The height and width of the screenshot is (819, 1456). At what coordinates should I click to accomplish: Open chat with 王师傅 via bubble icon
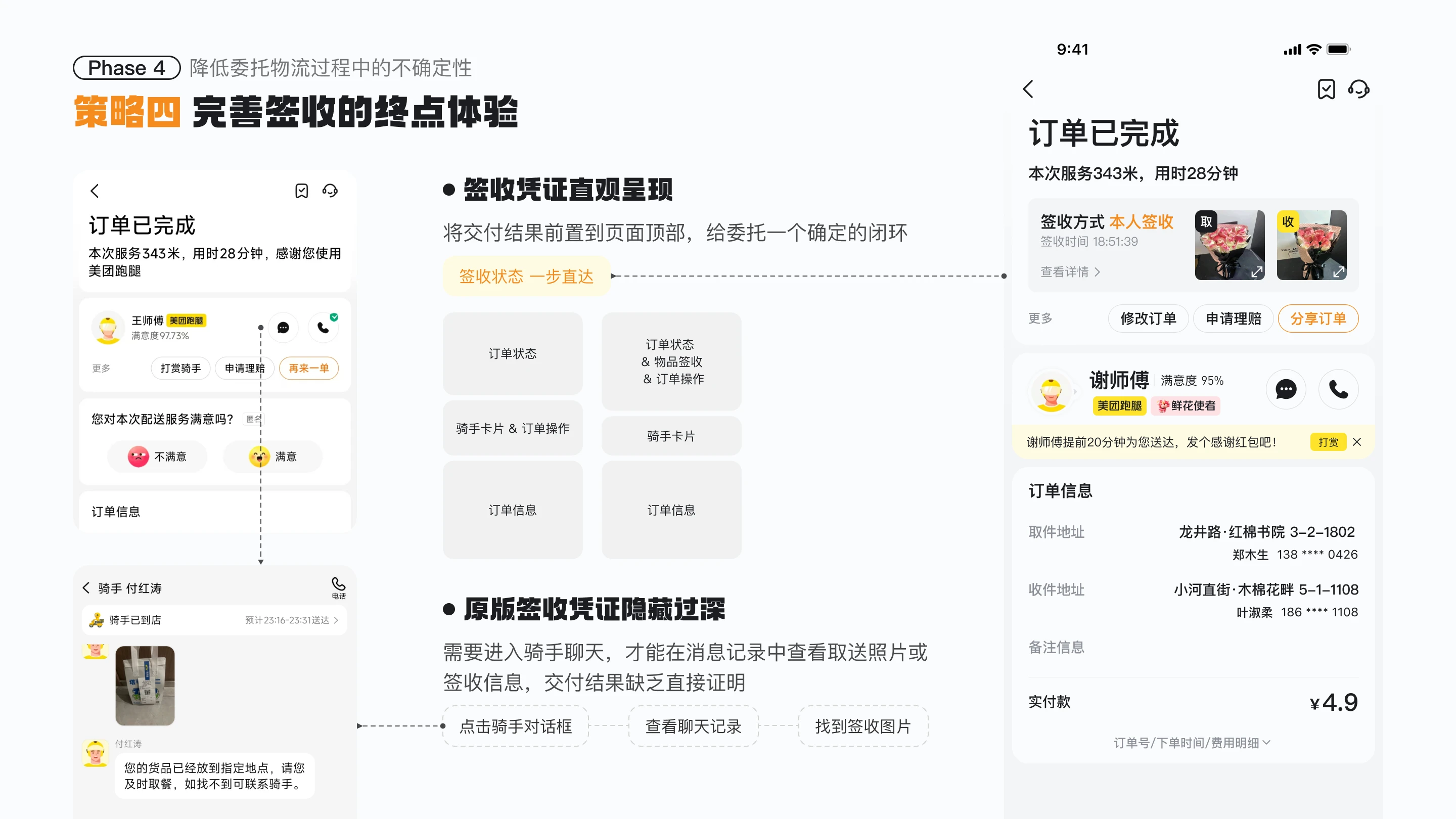tap(283, 327)
